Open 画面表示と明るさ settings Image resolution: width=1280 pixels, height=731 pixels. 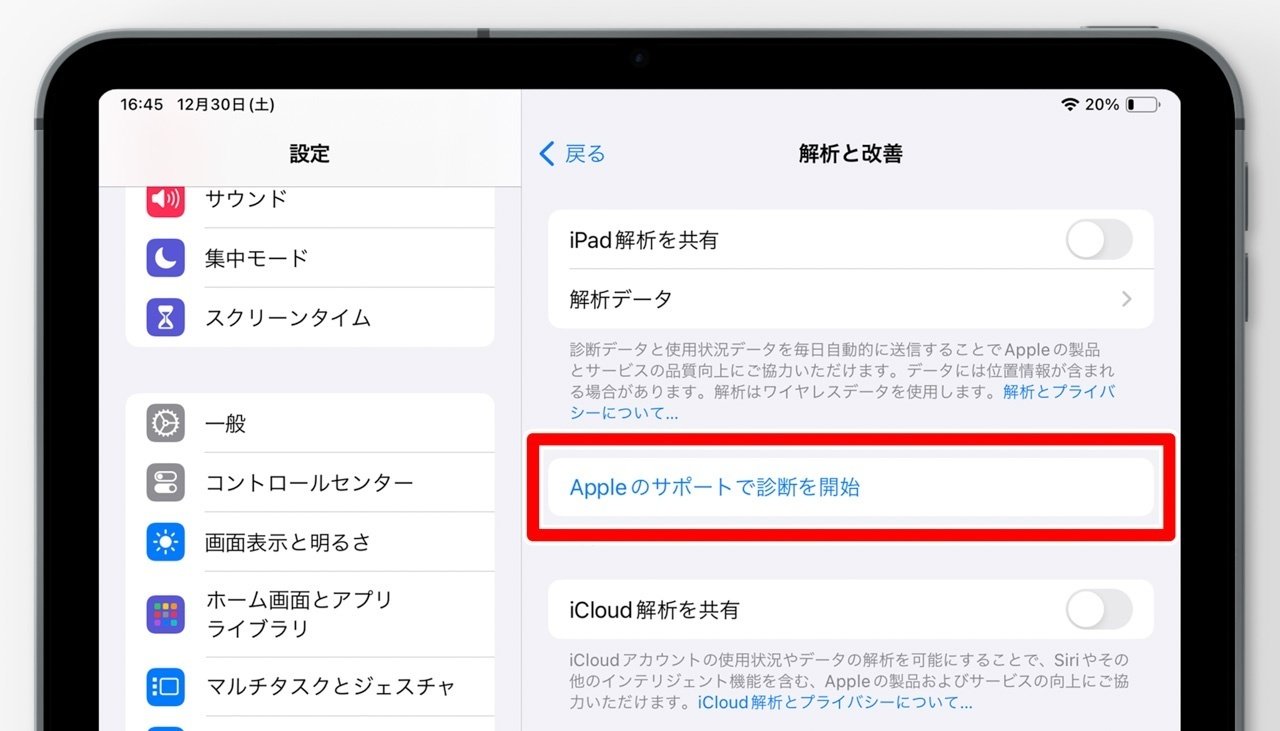310,543
